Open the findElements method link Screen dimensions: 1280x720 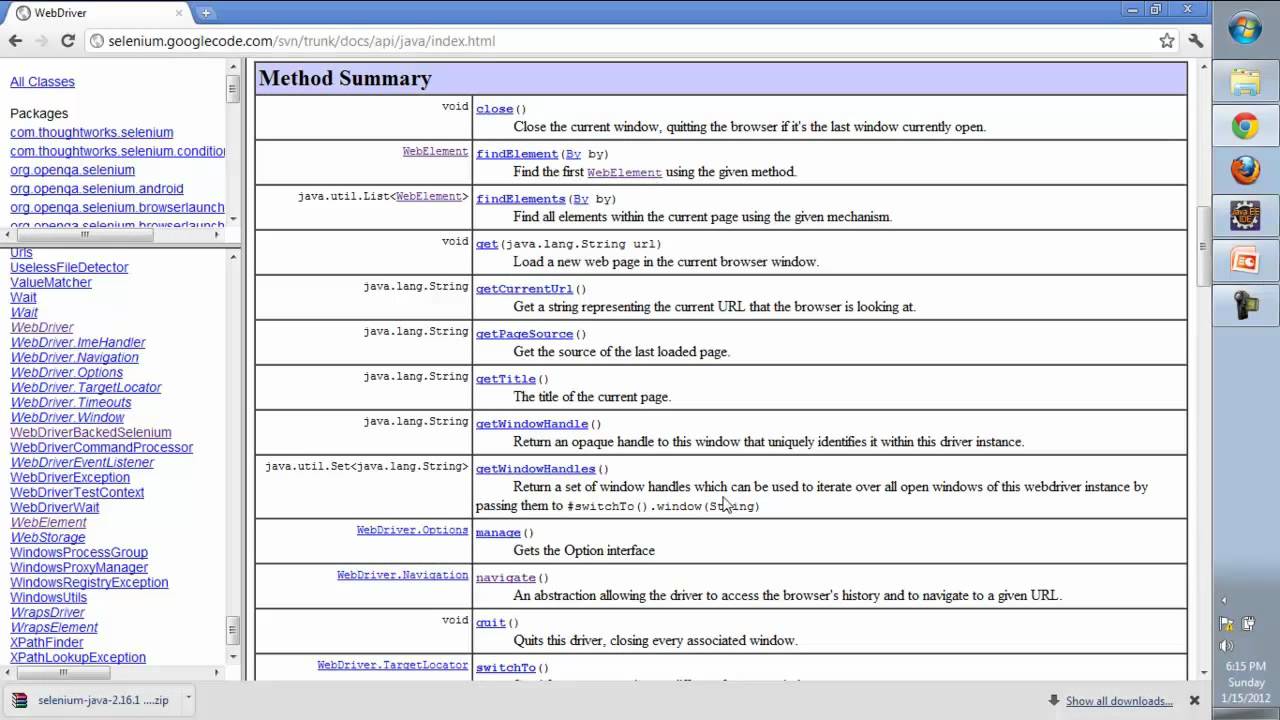[521, 199]
